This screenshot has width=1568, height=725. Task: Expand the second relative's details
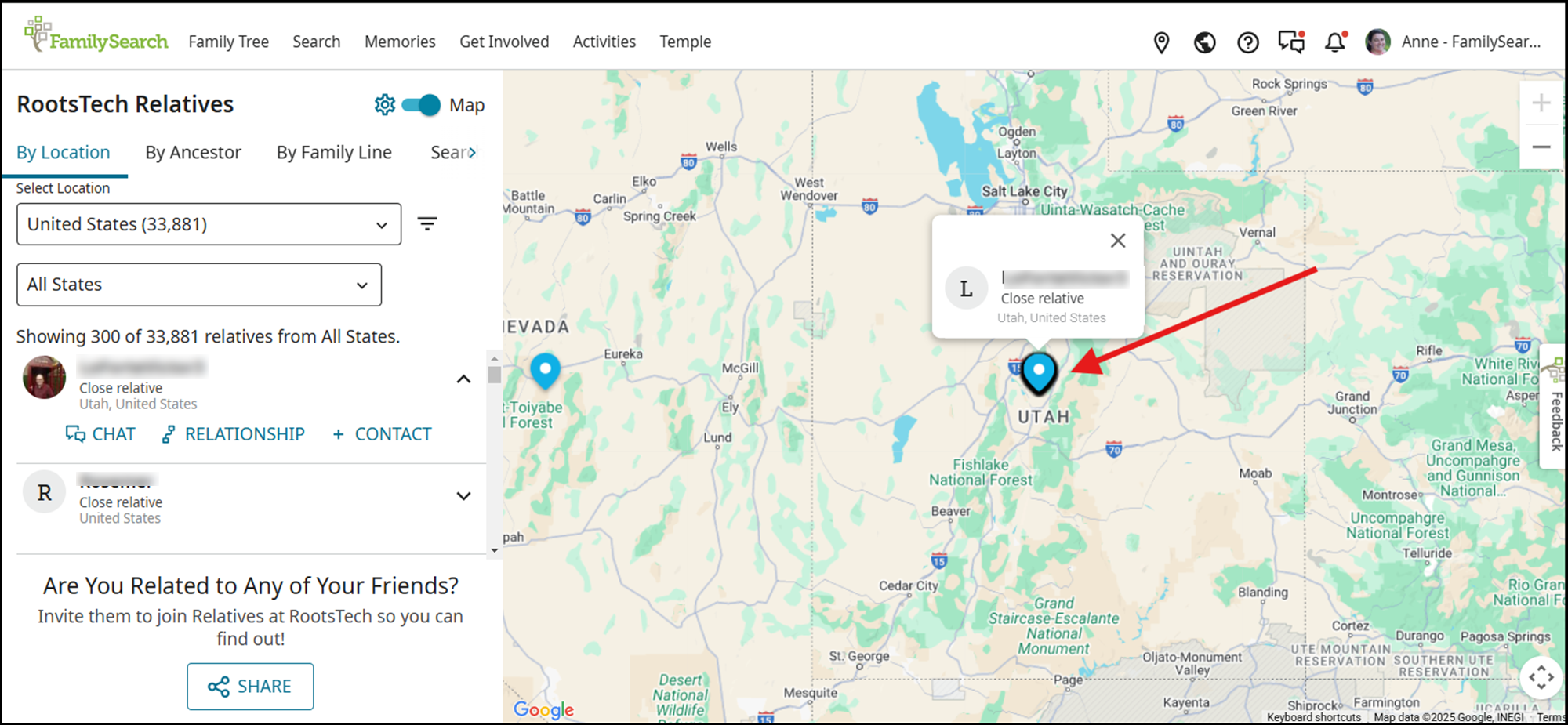pyautogui.click(x=463, y=496)
